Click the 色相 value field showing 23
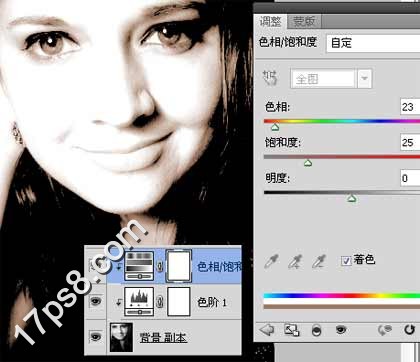Image resolution: width=420 pixels, height=362 pixels. pos(410,107)
